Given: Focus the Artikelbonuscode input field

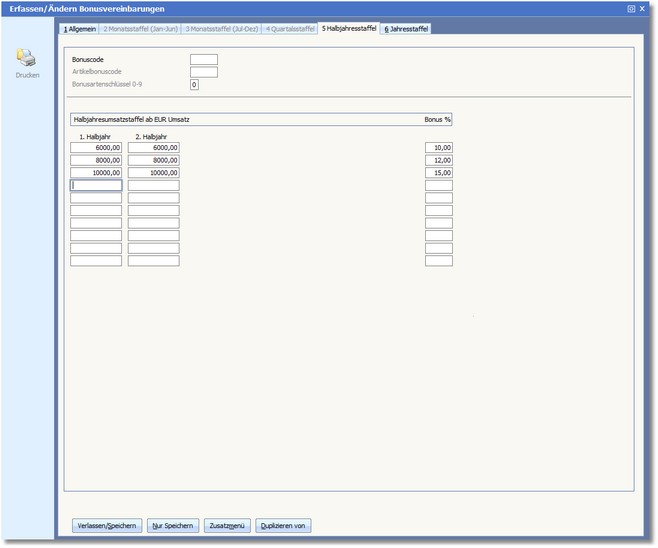Looking at the screenshot, I should tap(203, 72).
